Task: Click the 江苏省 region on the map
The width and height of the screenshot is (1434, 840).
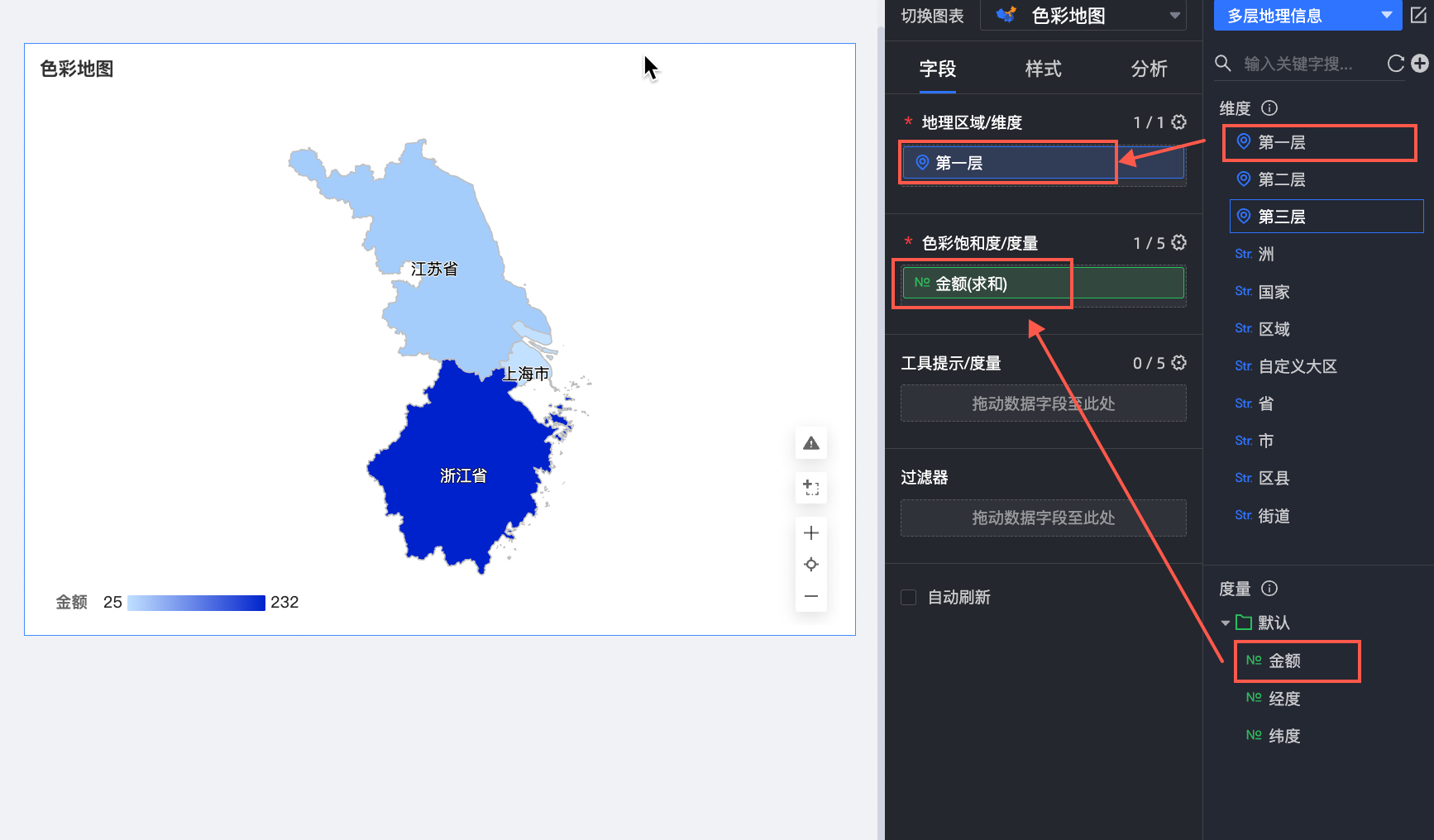Action: point(434,269)
